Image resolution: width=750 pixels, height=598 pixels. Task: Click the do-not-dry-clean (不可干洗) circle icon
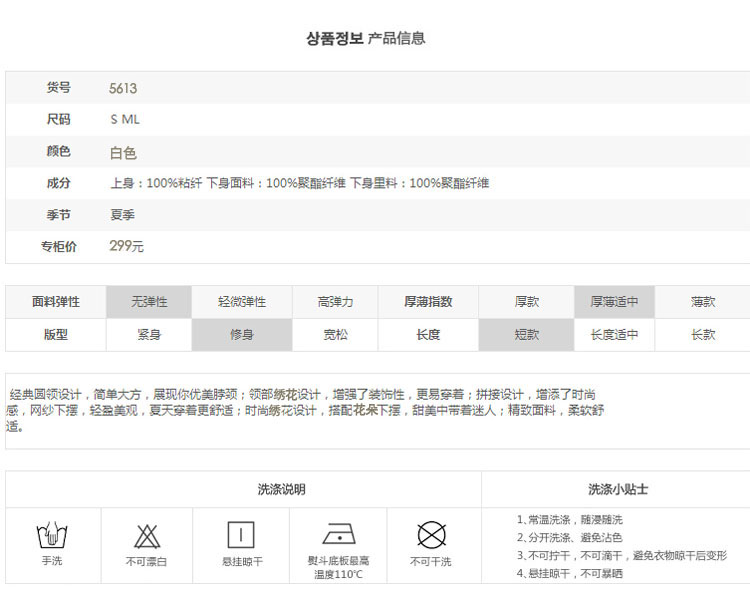[431, 534]
